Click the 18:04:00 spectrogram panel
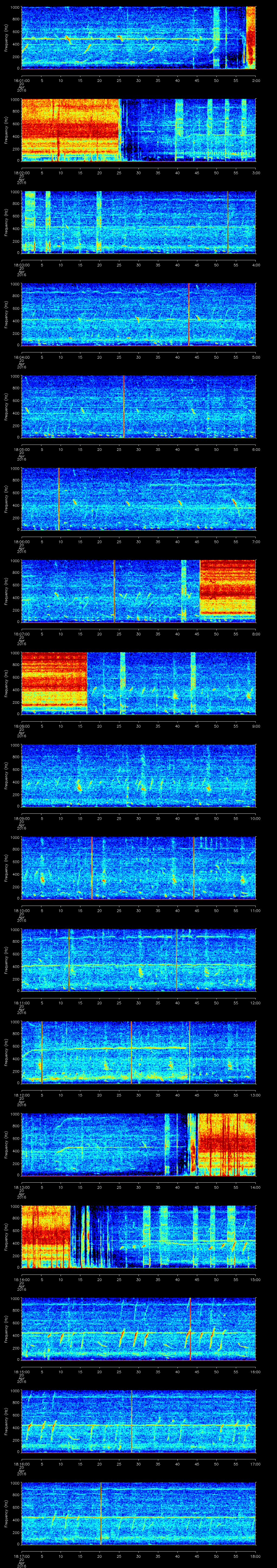The image size is (277, 1568). pyautogui.click(x=139, y=314)
